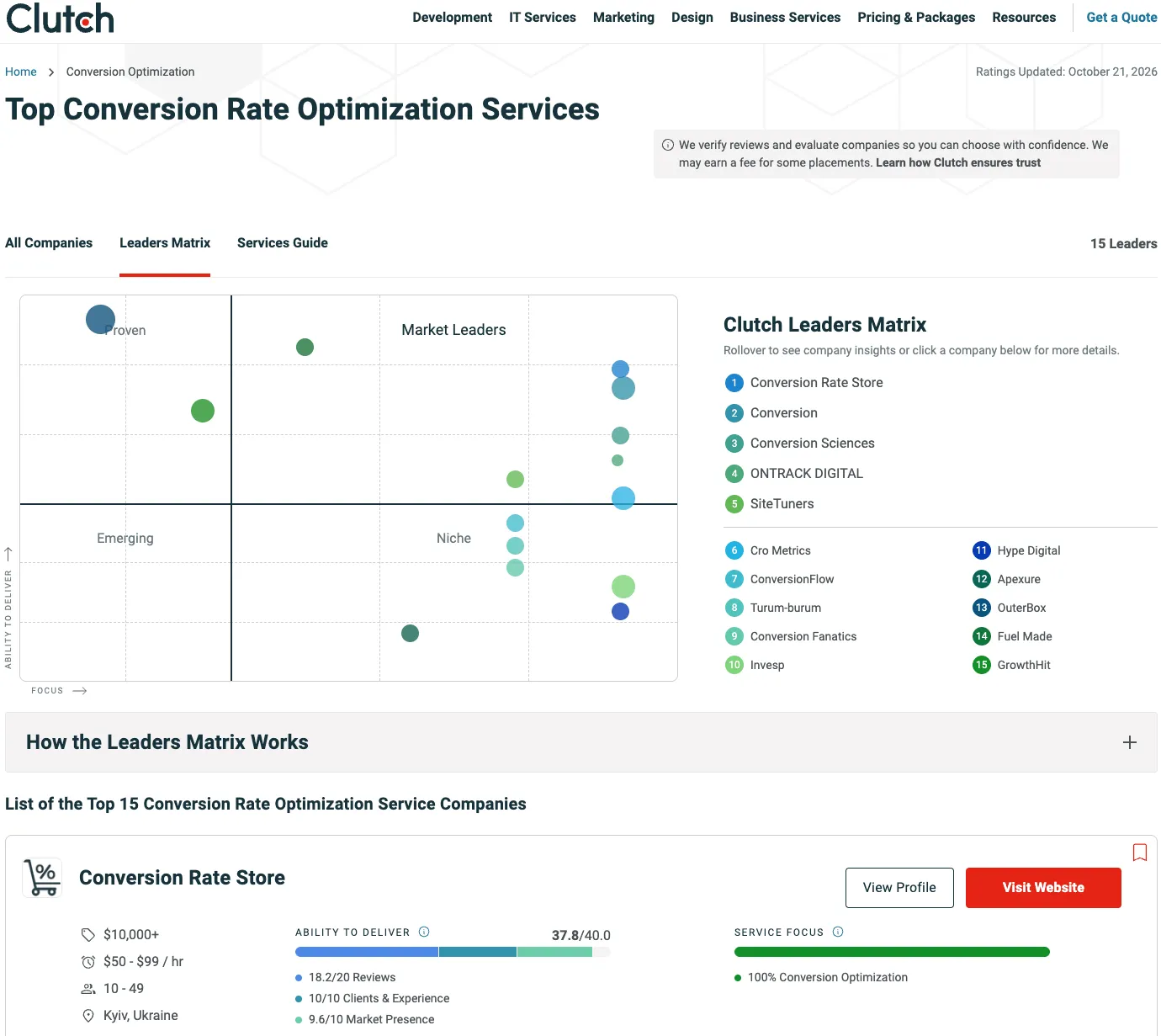Open the Development menu
This screenshot has width=1161, height=1036.
452,17
